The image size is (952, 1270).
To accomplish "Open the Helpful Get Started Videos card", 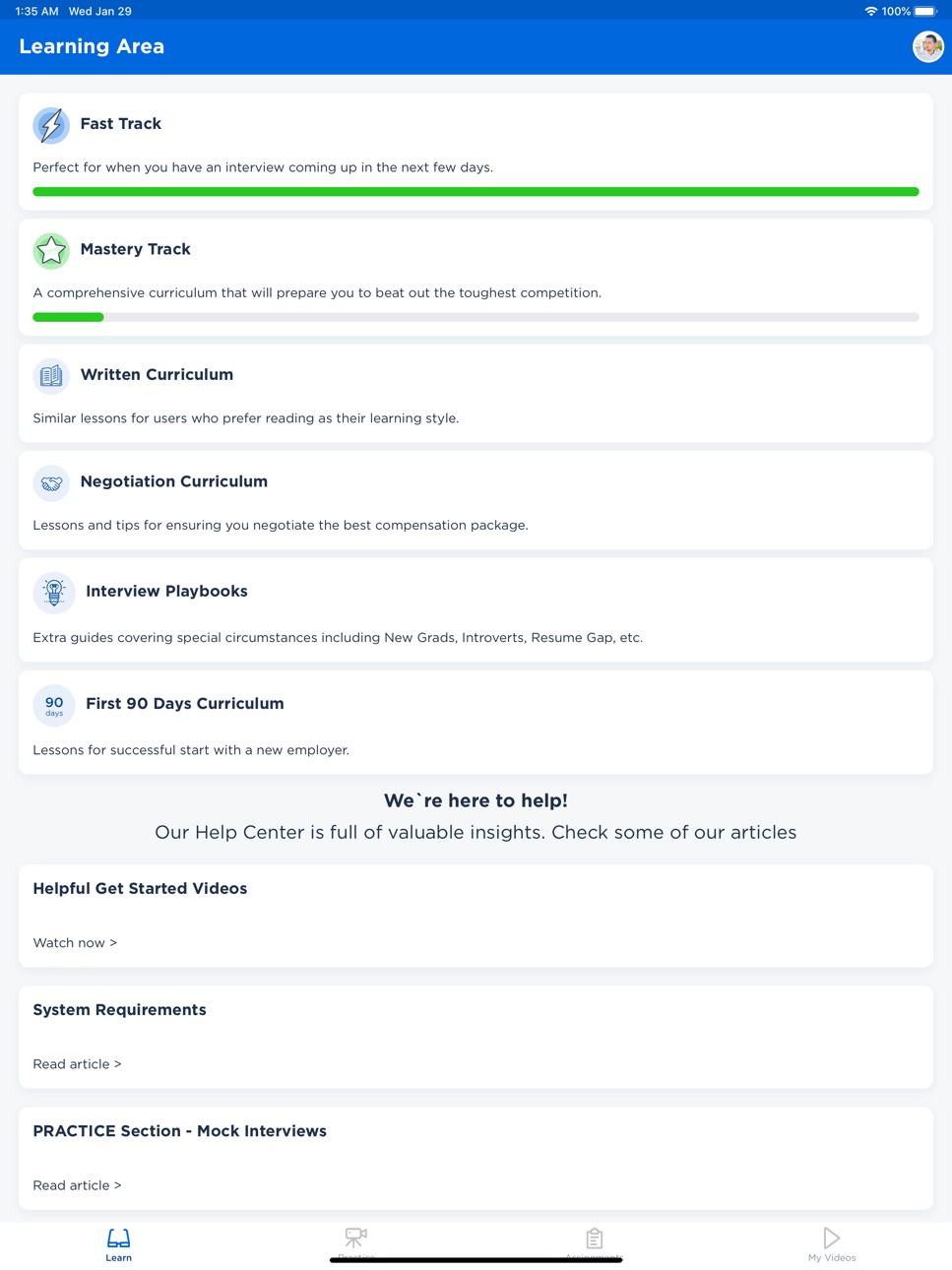I will pyautogui.click(x=476, y=916).
